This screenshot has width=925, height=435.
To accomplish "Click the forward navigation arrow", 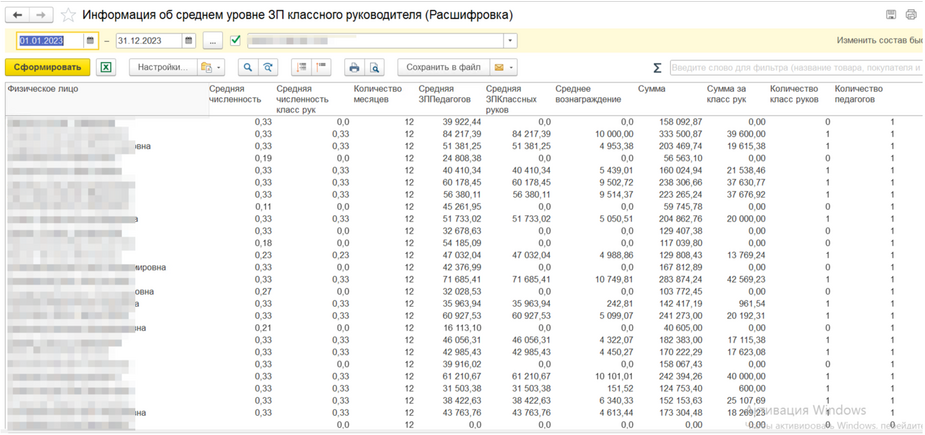I will tap(42, 15).
